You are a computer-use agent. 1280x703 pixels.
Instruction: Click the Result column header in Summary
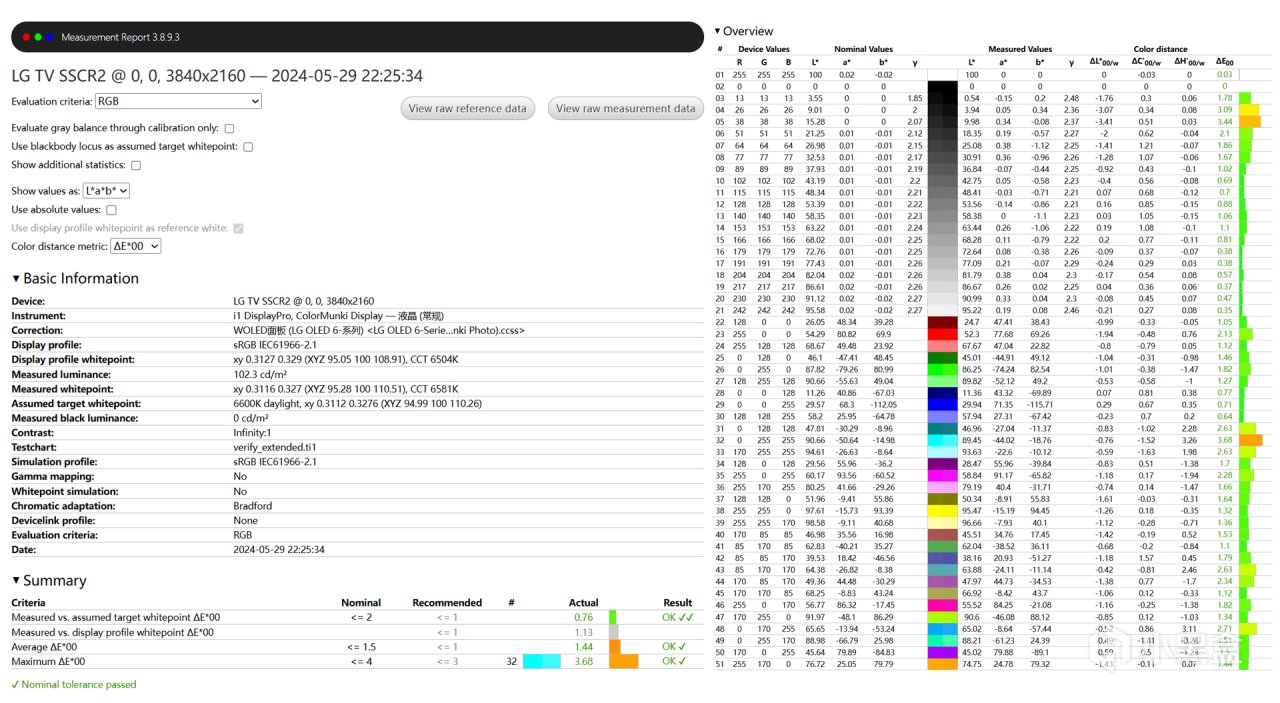(x=677, y=603)
